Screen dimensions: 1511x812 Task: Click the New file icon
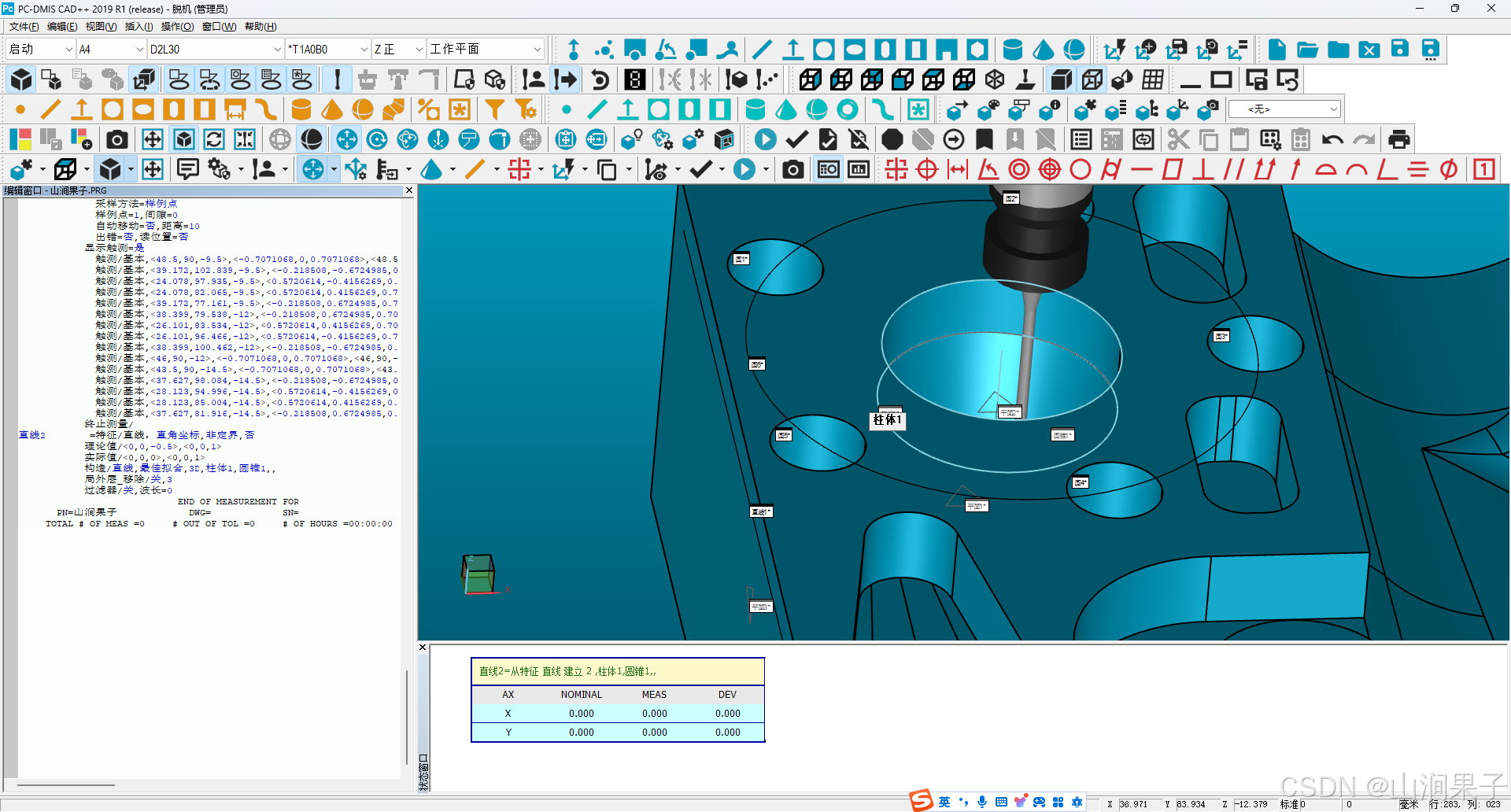[x=1277, y=50]
